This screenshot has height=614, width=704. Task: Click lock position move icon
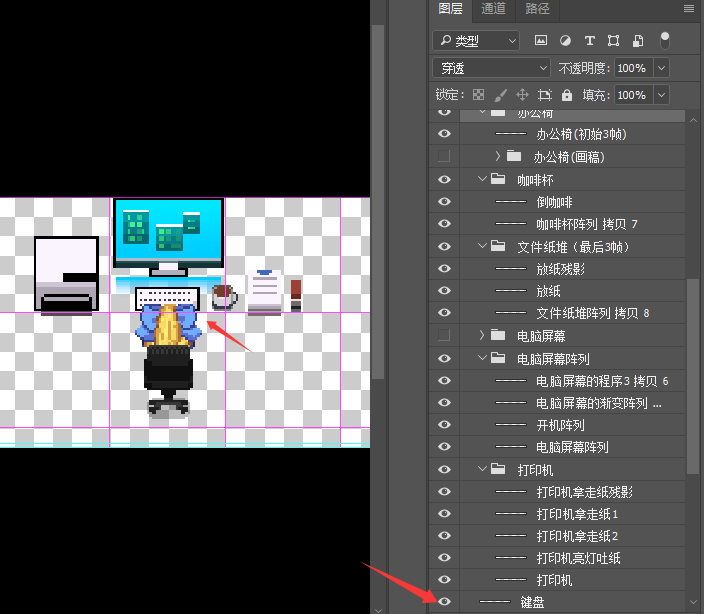[522, 95]
